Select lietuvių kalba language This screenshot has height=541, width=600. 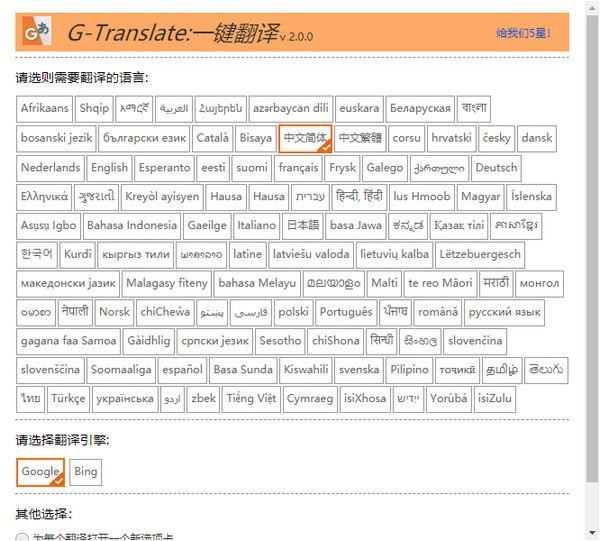tap(394, 255)
